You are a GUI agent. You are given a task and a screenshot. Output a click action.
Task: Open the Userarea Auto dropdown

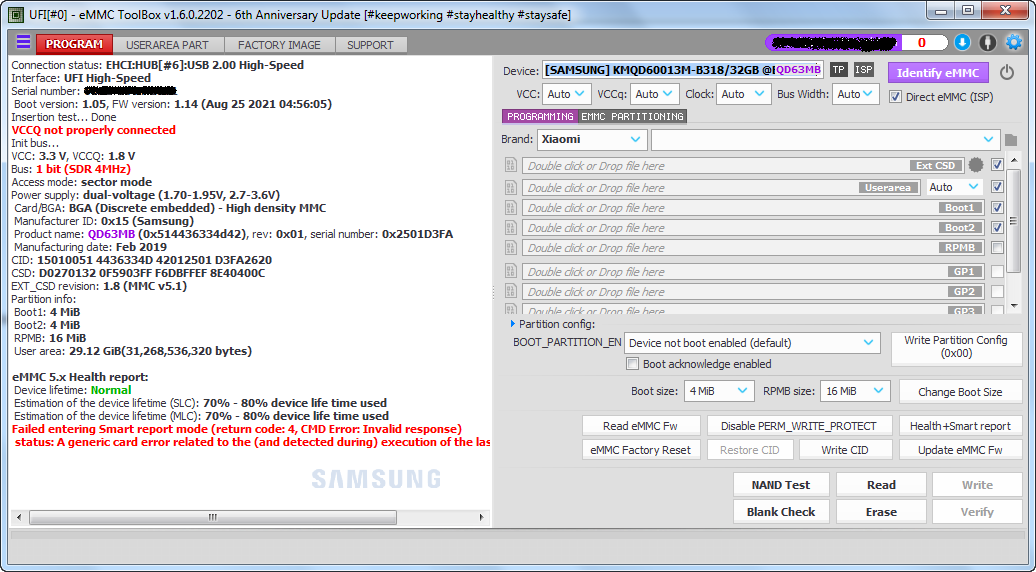coord(954,187)
